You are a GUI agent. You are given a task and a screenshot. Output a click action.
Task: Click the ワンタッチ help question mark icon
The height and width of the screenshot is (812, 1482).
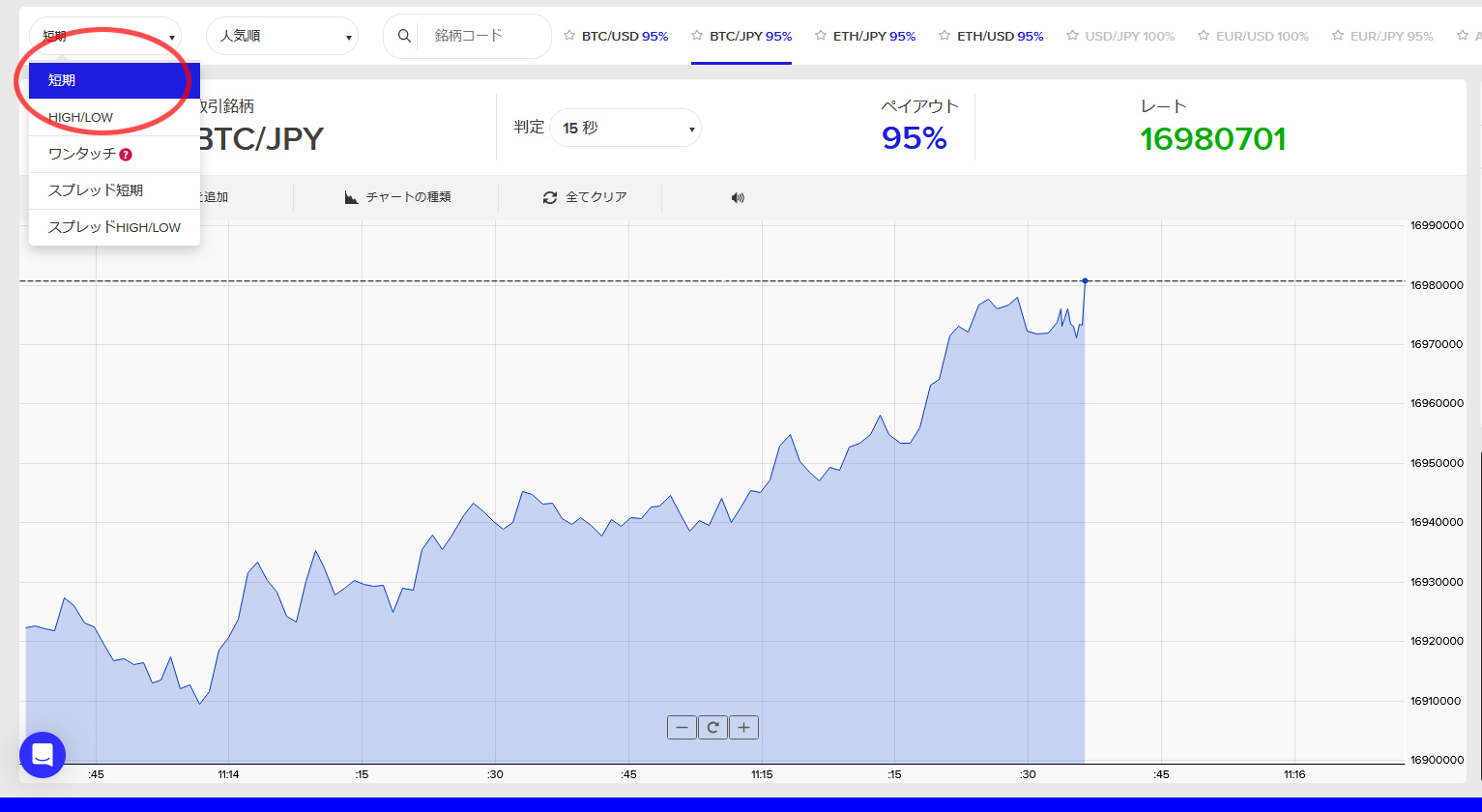[126, 155]
